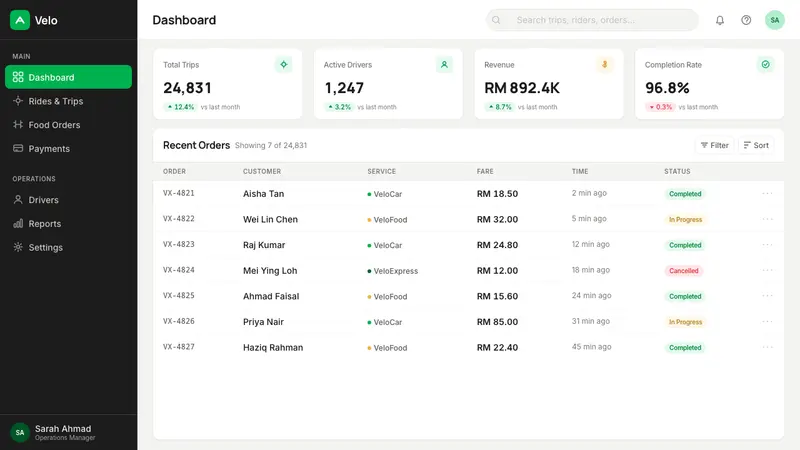
Task: Select customer Raj Kumar
Action: click(264, 245)
